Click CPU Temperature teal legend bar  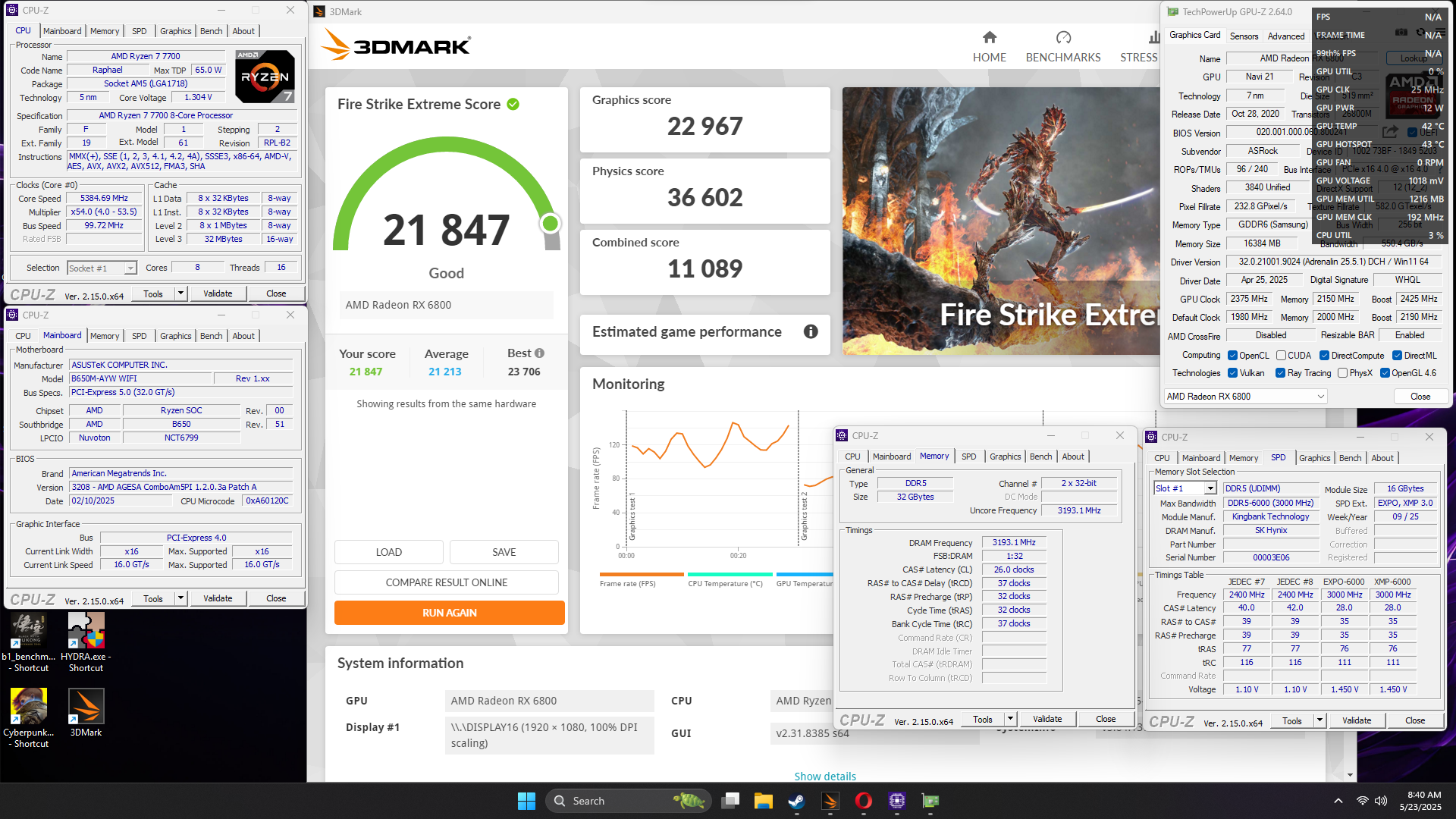point(730,574)
